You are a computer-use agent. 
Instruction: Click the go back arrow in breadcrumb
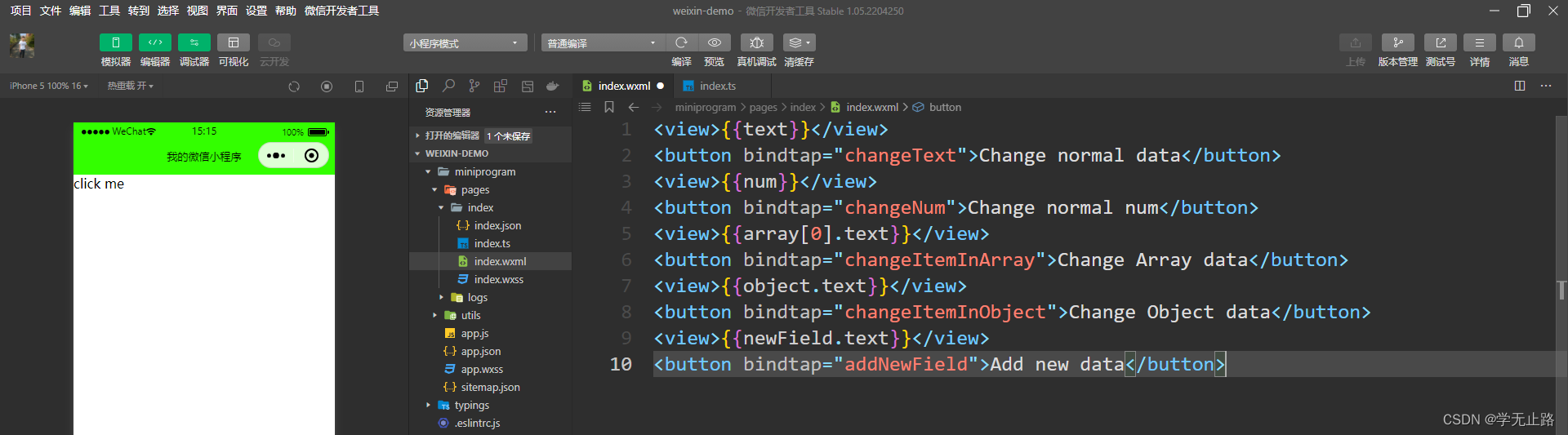click(634, 107)
